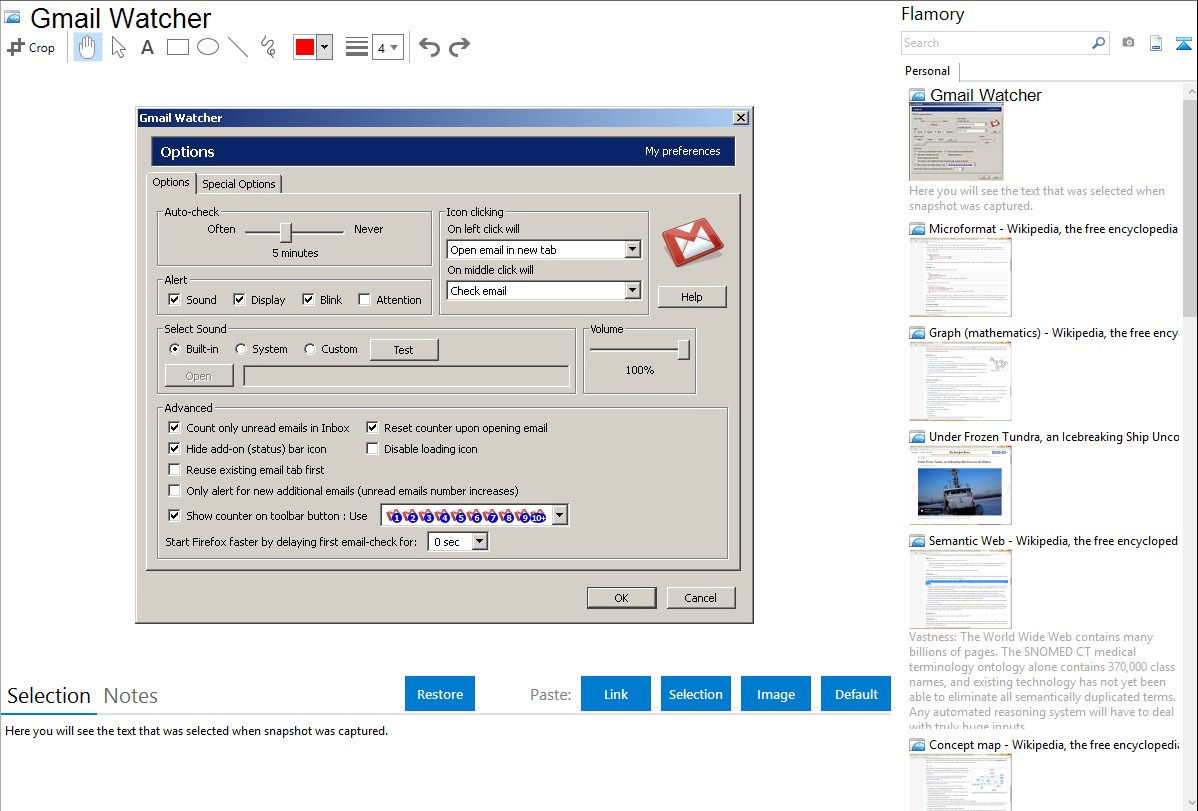Confirm with the OK button
The width and height of the screenshot is (1198, 811).
click(621, 598)
